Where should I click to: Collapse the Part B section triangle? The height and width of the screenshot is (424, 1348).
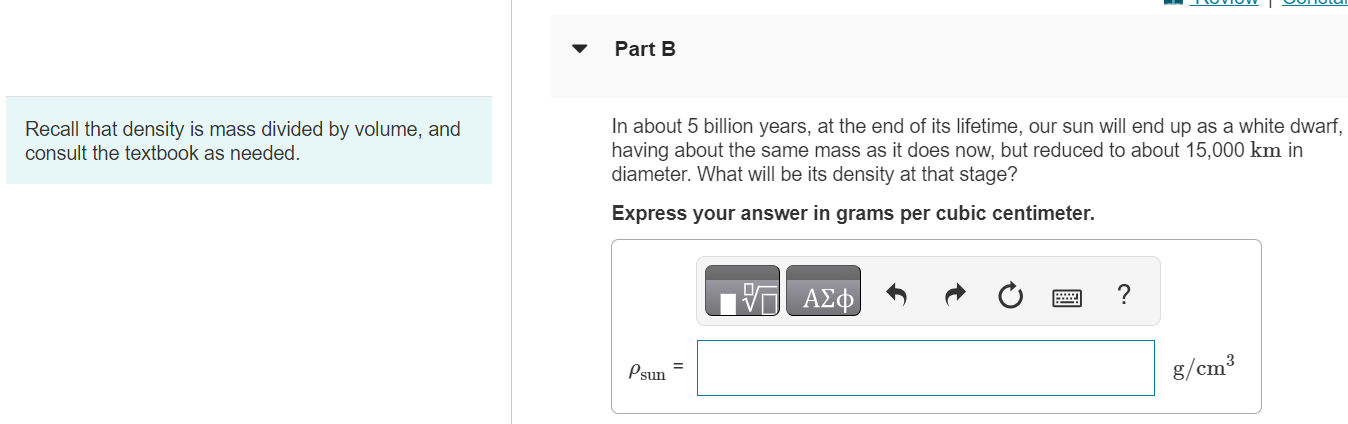[579, 49]
